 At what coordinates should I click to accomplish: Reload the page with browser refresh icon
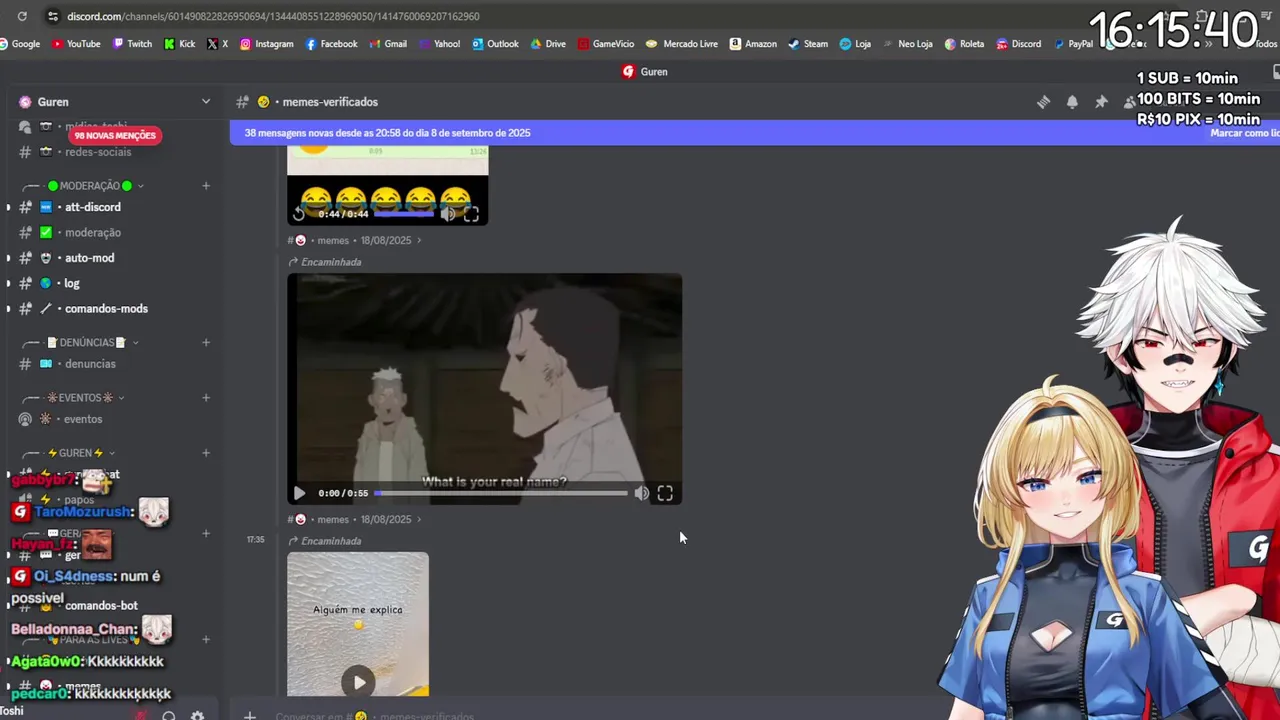22,16
